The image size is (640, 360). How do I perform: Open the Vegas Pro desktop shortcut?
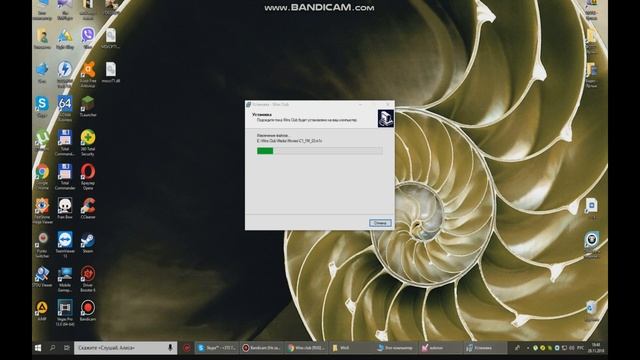pyautogui.click(x=65, y=313)
